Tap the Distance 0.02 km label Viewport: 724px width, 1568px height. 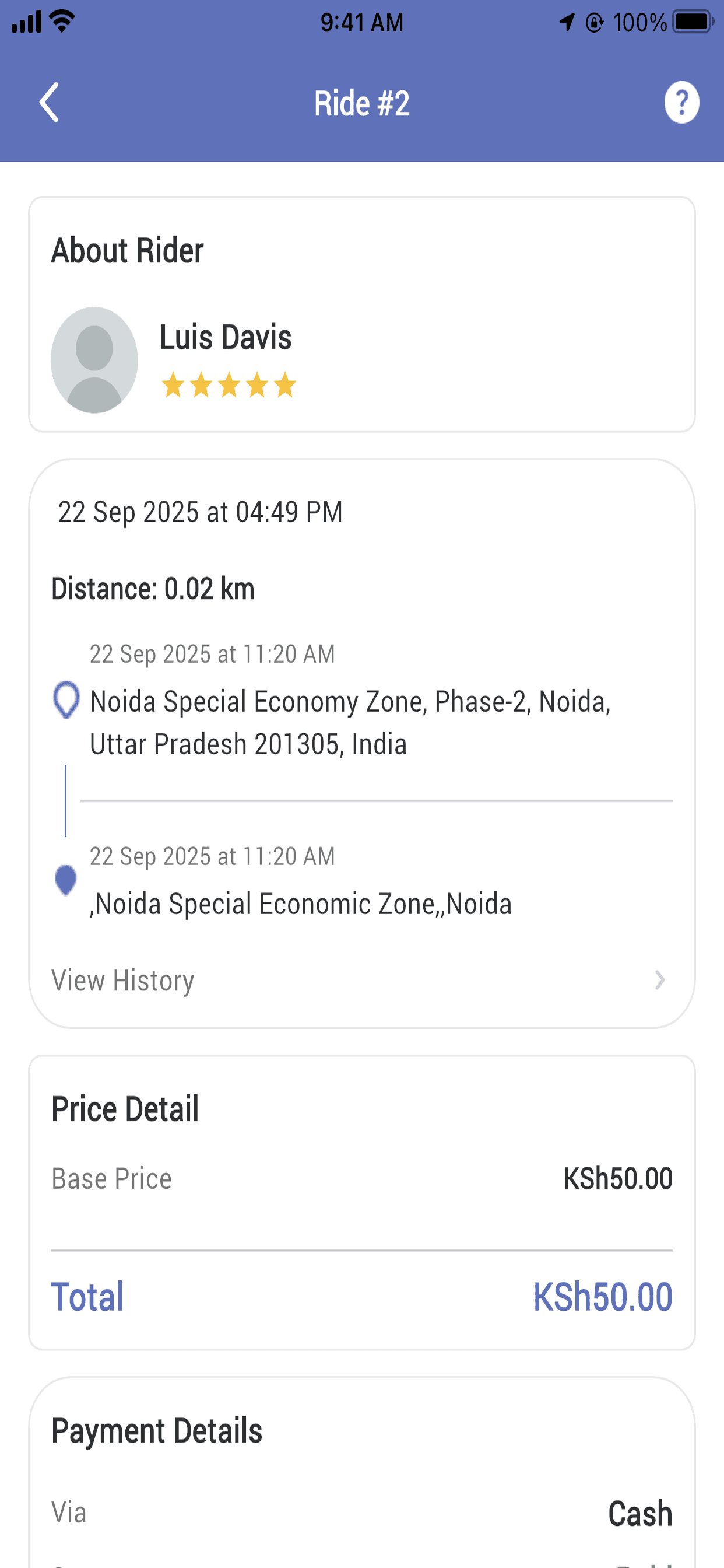click(x=153, y=589)
